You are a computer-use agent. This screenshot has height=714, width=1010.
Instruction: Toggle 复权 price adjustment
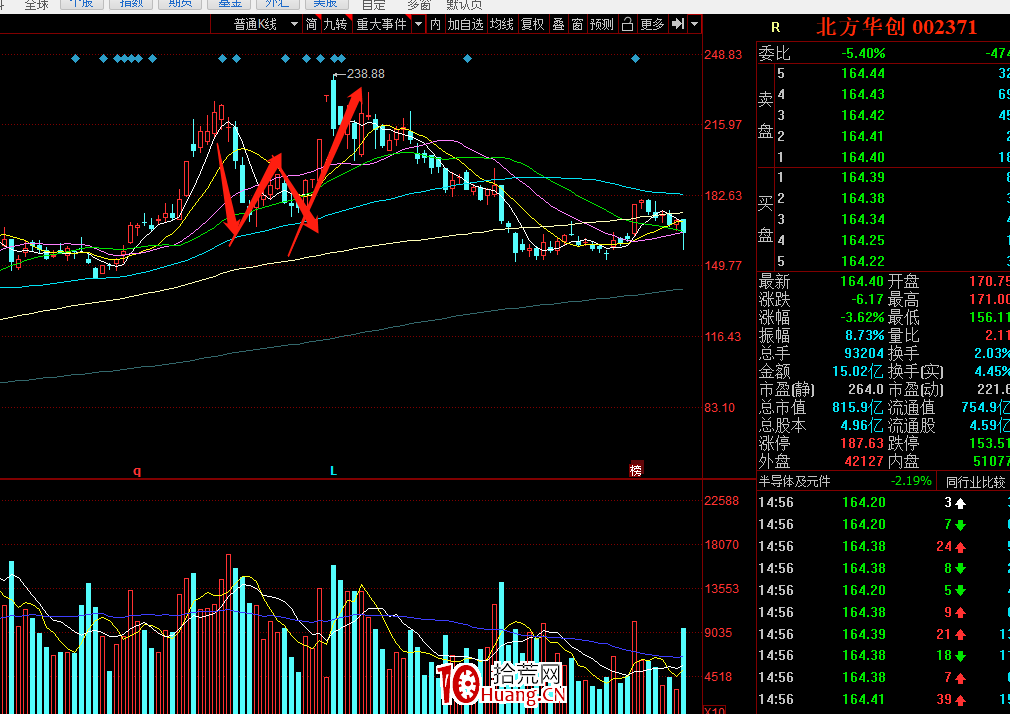[x=533, y=24]
